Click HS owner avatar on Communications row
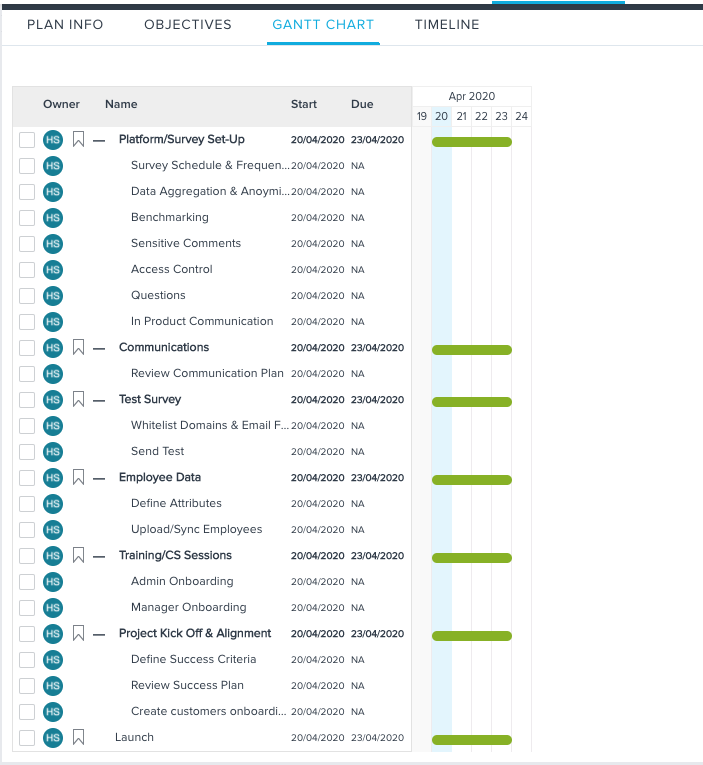The image size is (703, 765). pos(53,348)
